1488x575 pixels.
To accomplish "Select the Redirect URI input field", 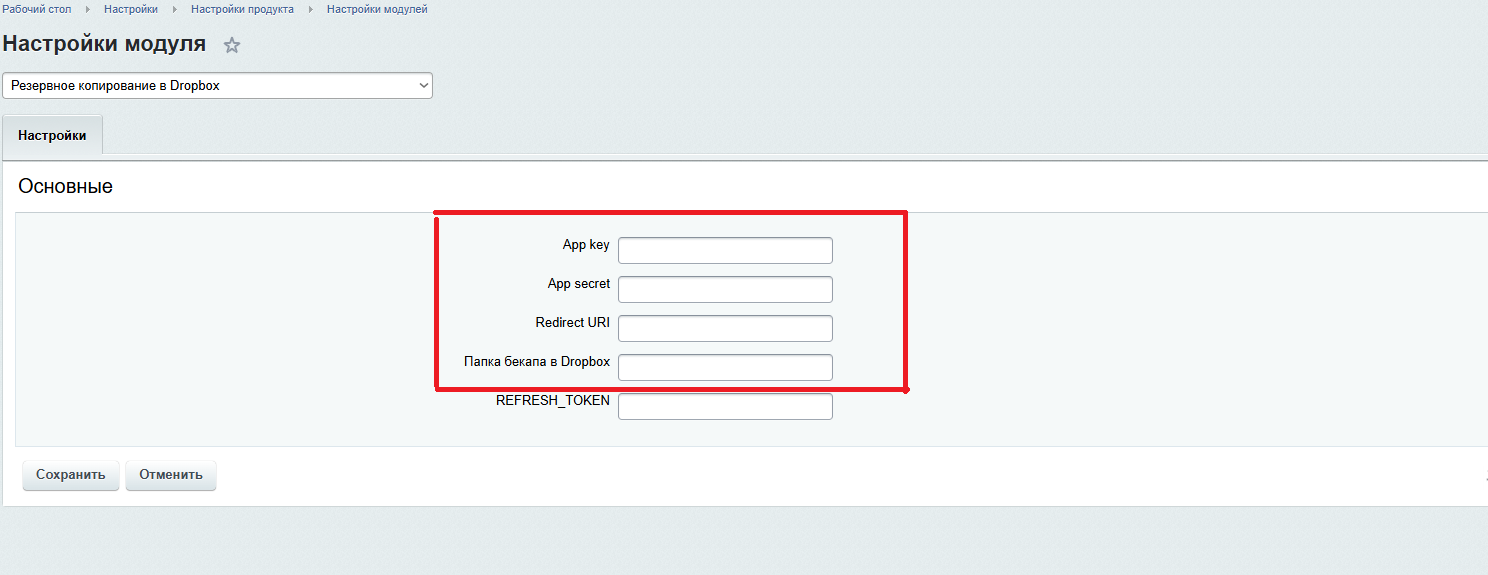I will coord(725,328).
